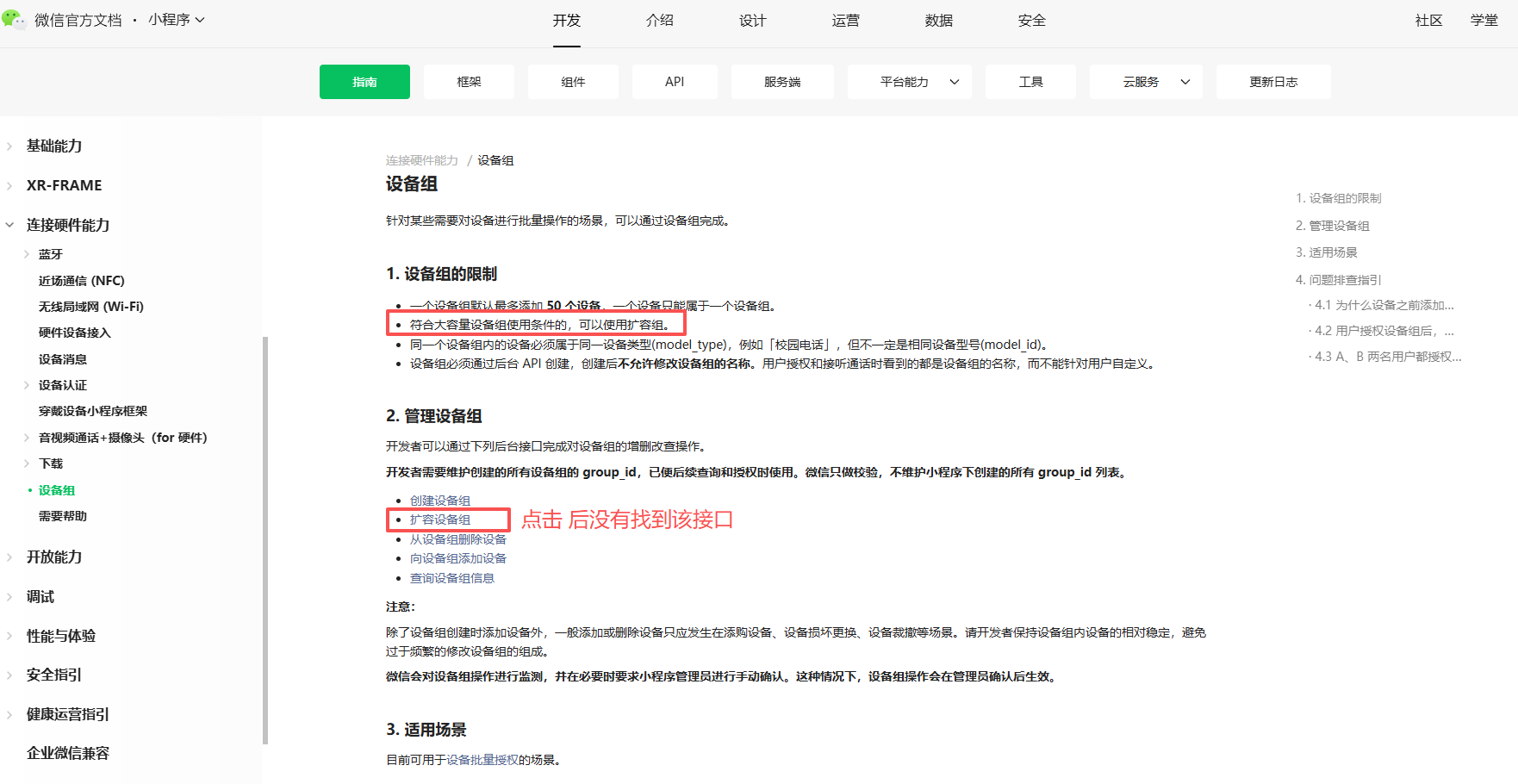Click the '3. 适用场景' section heading

tap(426, 730)
